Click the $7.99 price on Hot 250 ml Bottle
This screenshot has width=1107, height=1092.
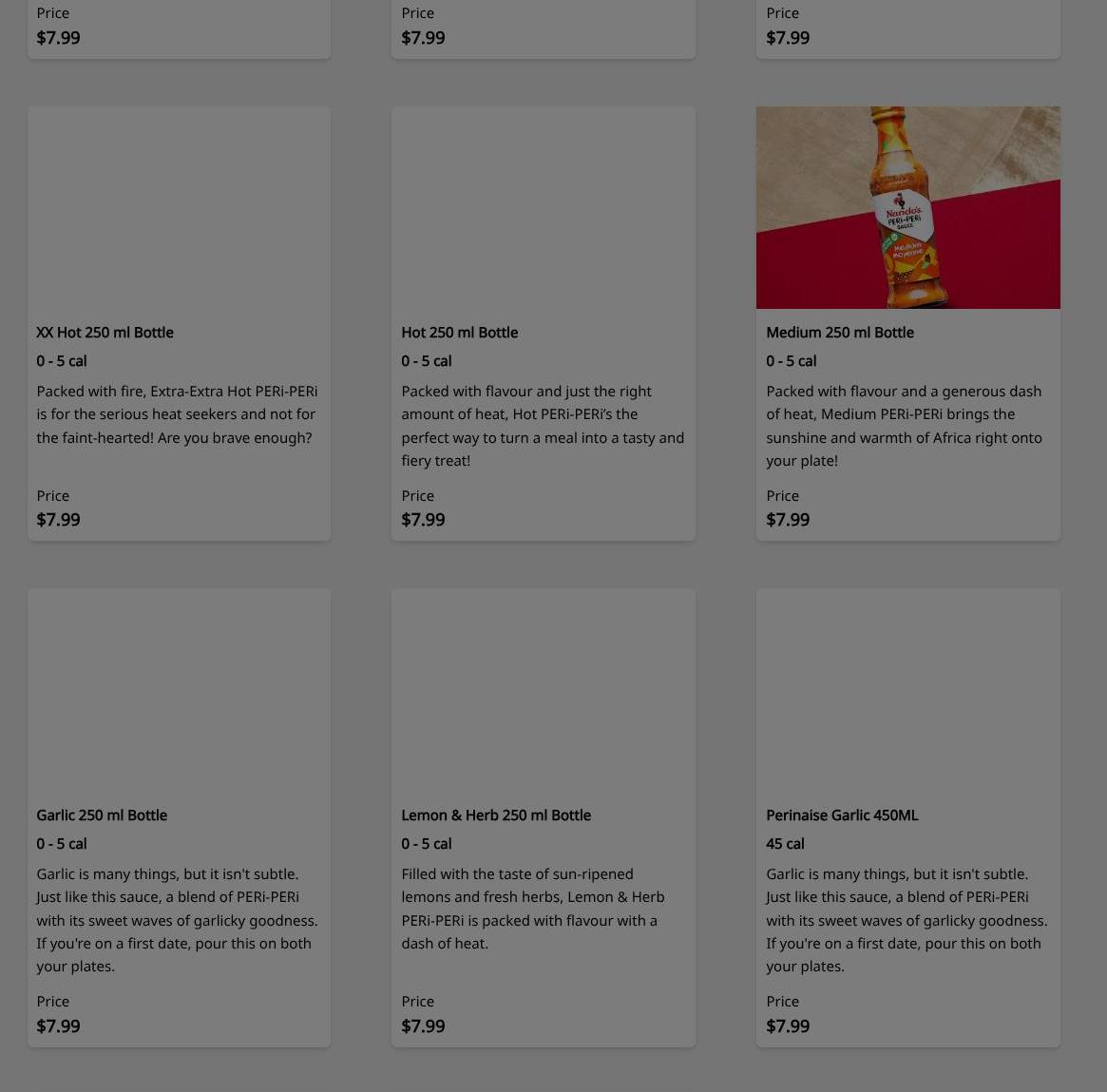(x=423, y=520)
